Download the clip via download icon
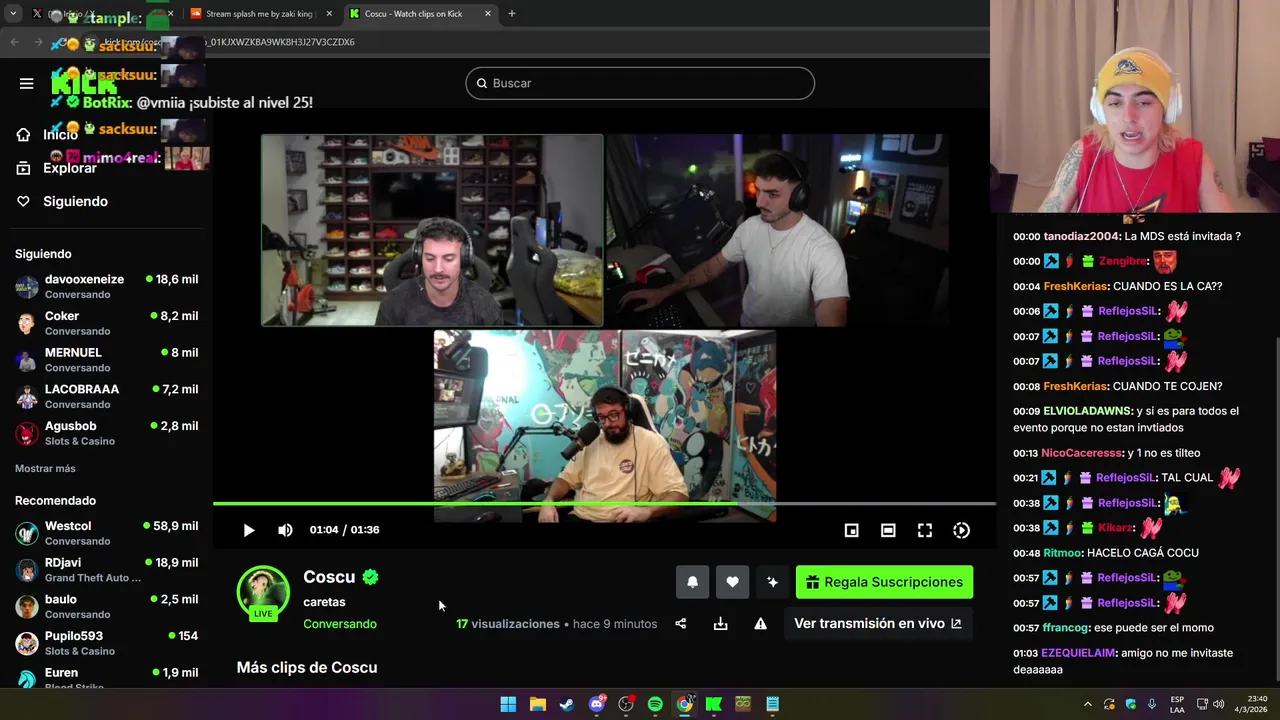The height and width of the screenshot is (720, 1280). [x=720, y=624]
